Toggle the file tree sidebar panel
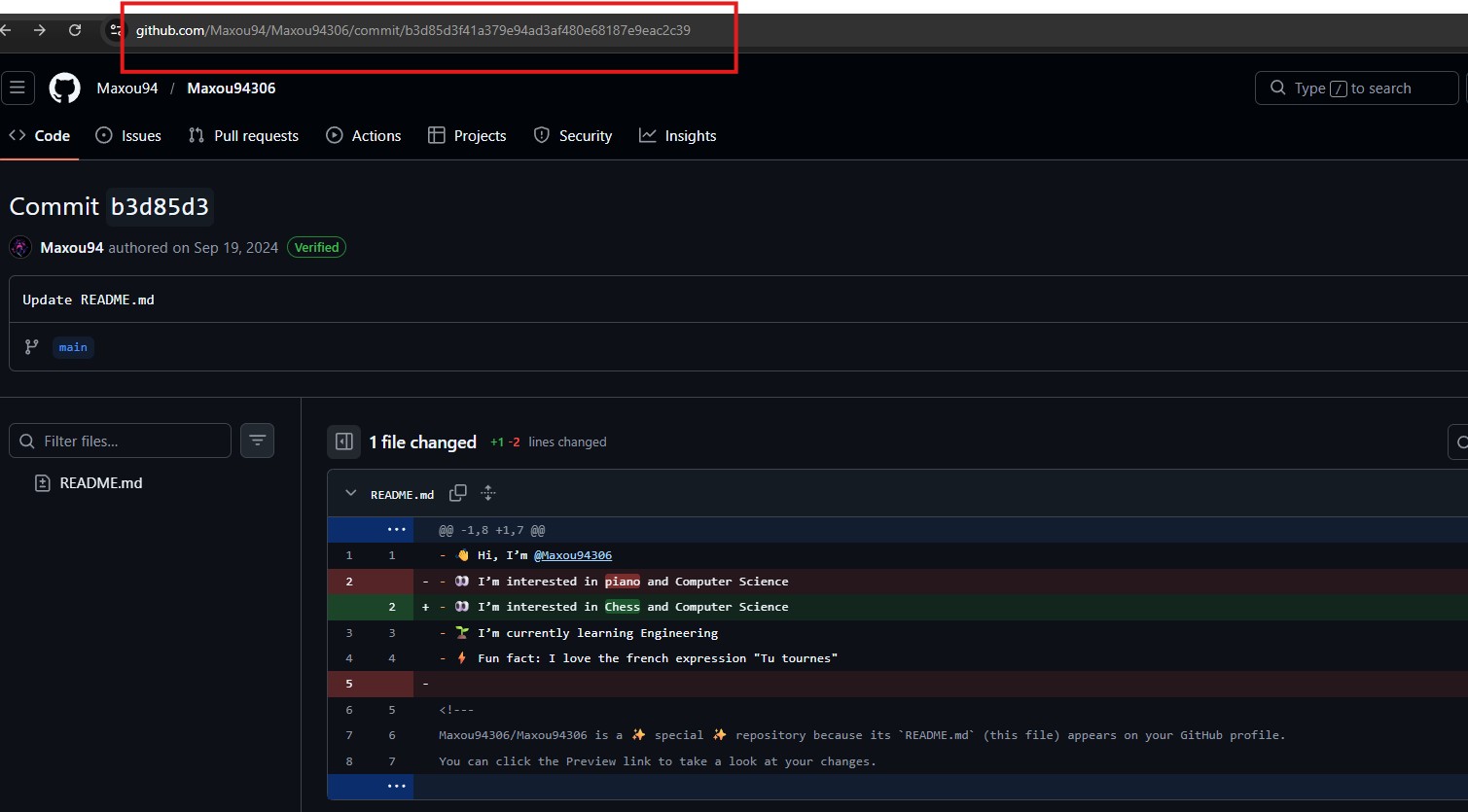1468x812 pixels. pyautogui.click(x=343, y=441)
